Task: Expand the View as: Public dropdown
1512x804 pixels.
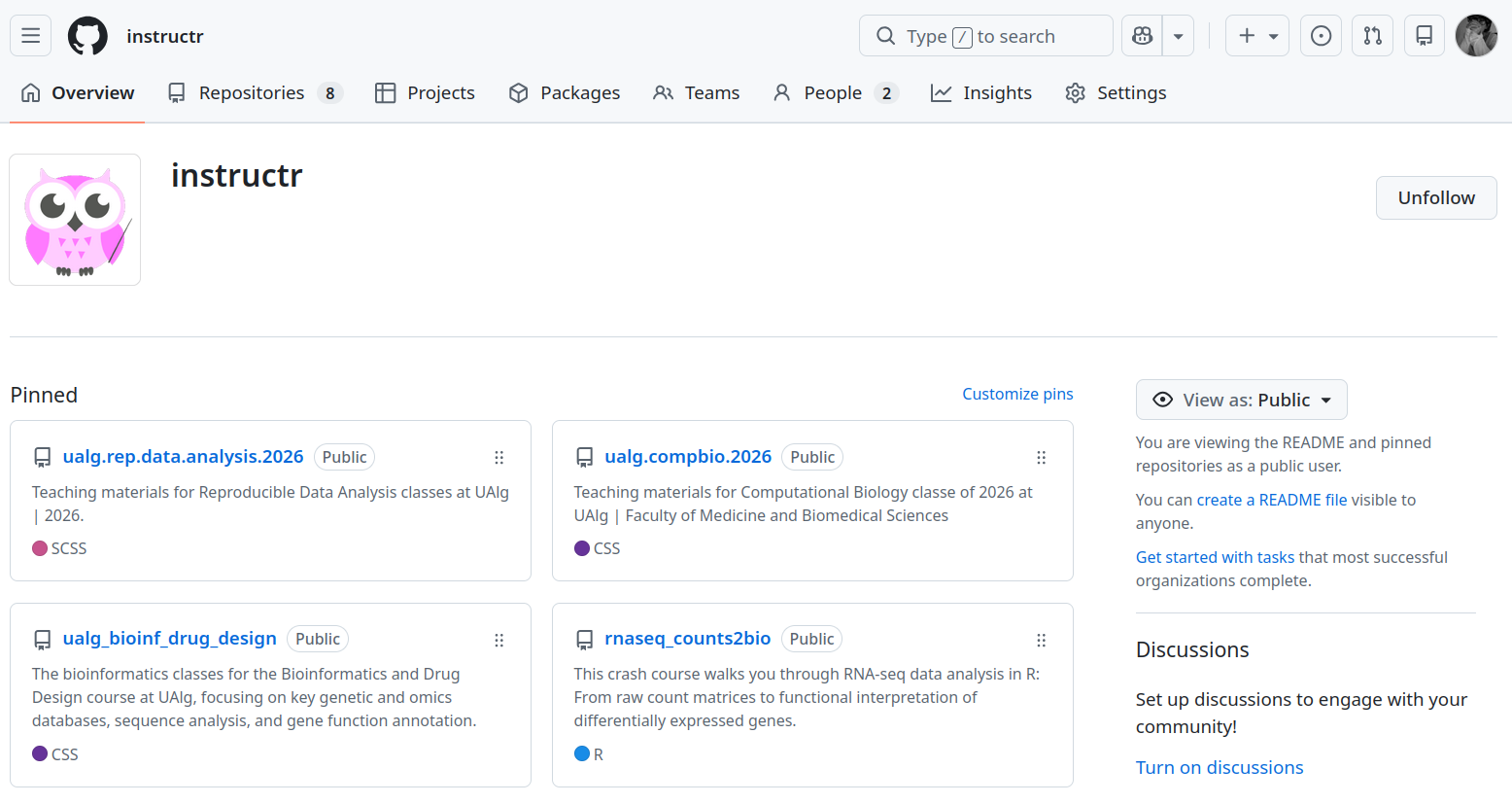Action: coord(1241,400)
